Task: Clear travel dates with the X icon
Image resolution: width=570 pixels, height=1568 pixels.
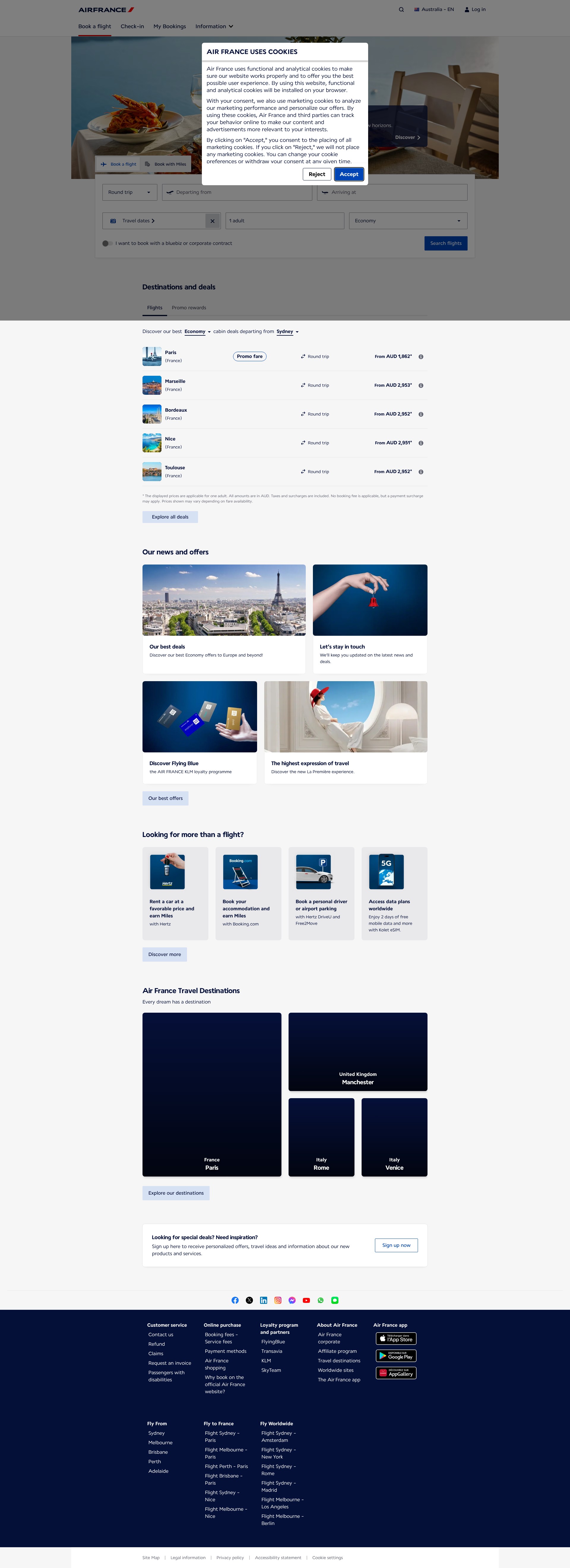Action: [212, 221]
